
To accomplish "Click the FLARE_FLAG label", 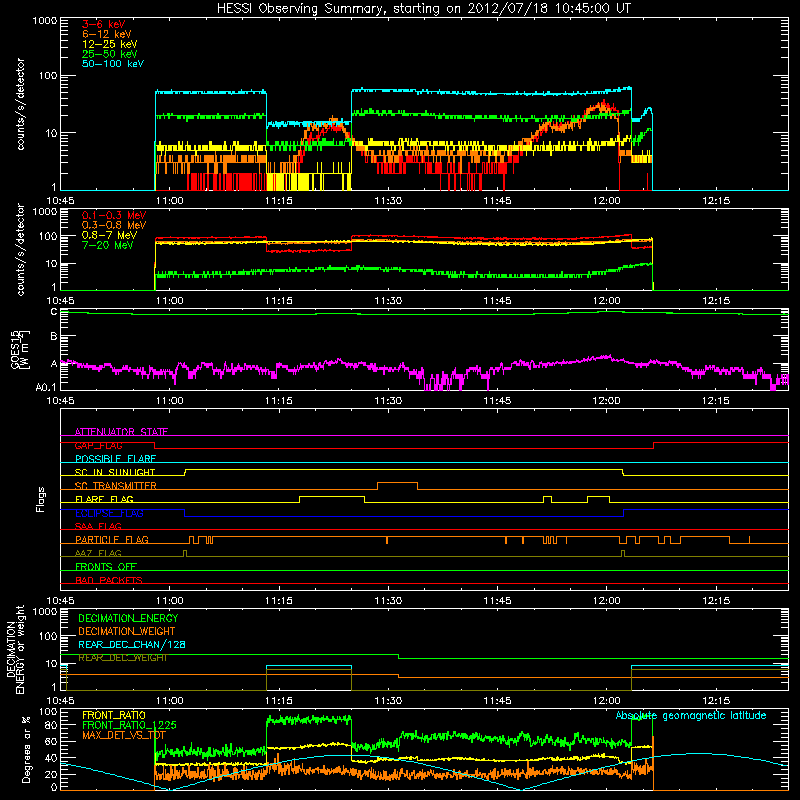I will [104, 499].
